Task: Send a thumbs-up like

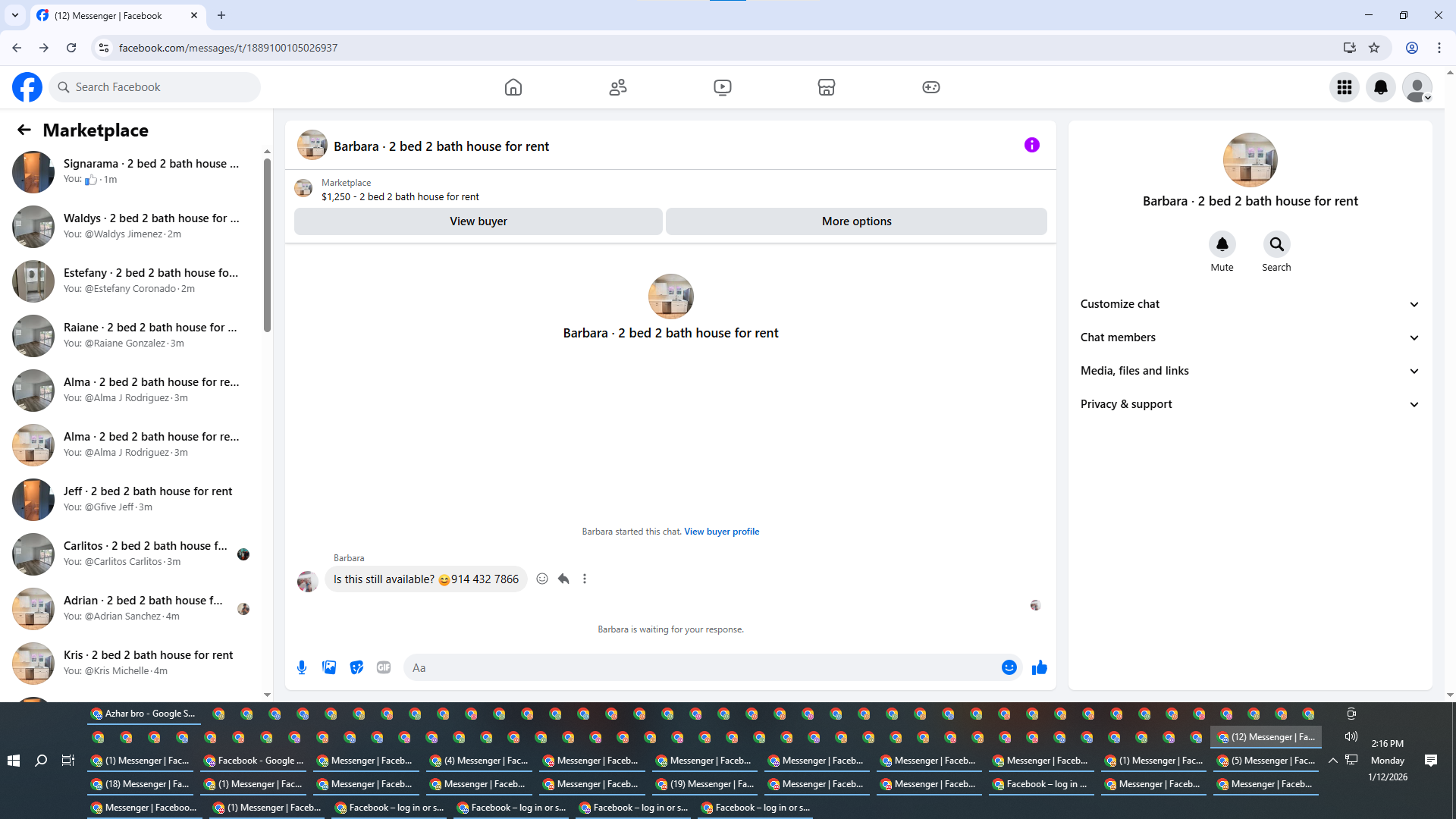Action: [x=1040, y=667]
